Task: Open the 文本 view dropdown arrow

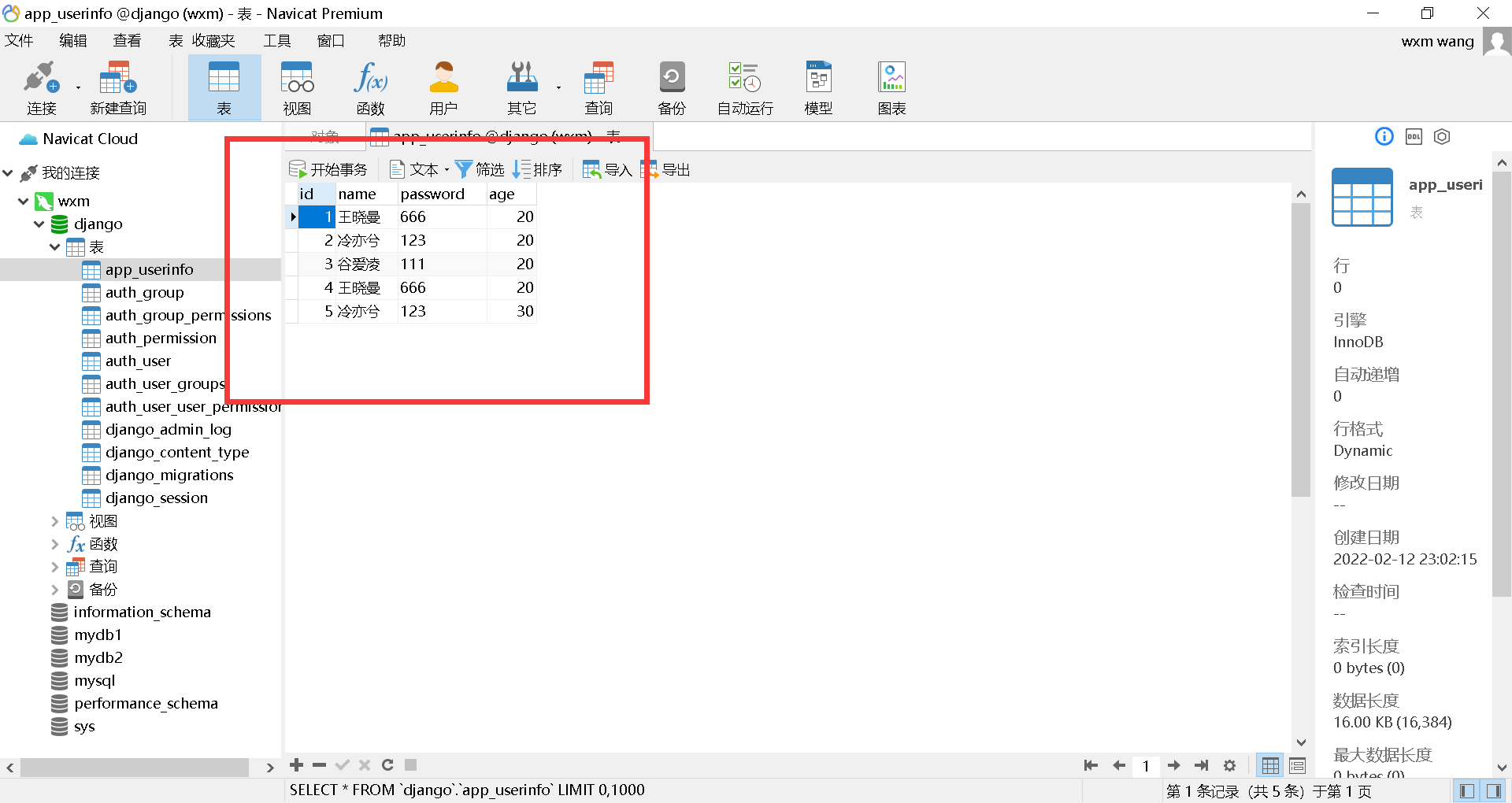Action: [447, 168]
